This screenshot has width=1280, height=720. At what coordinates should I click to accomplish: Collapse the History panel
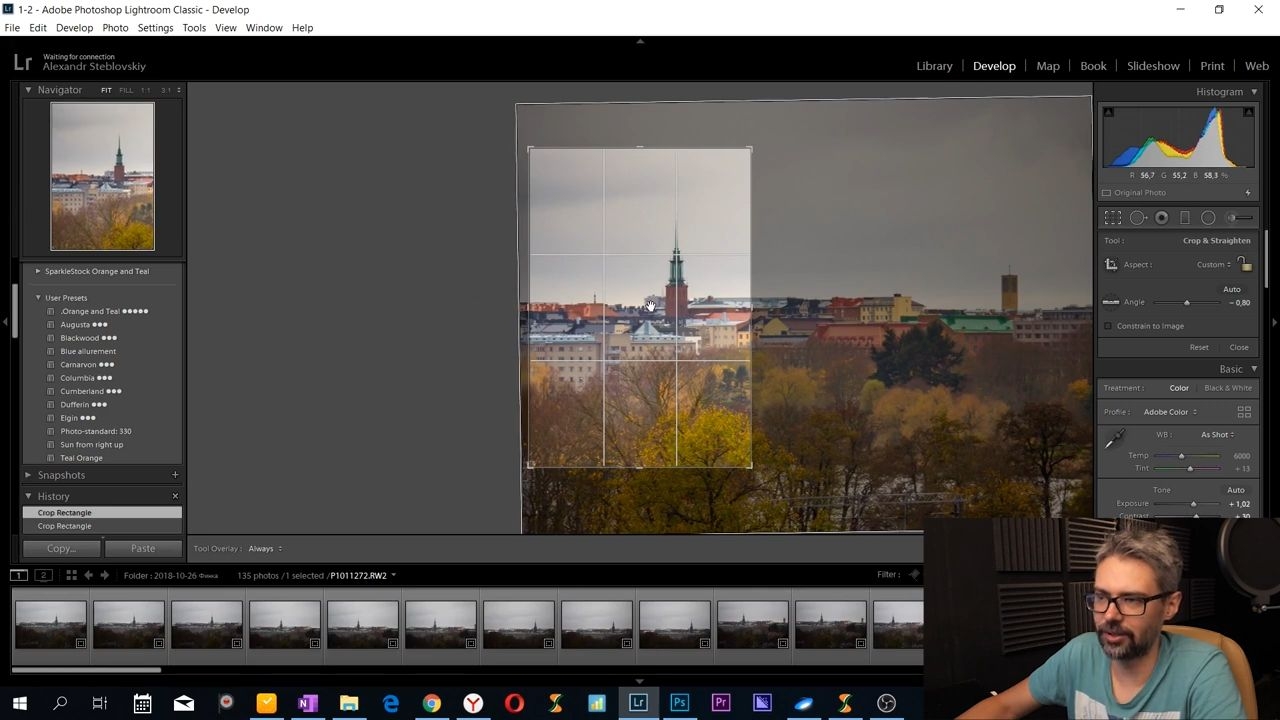(x=28, y=496)
